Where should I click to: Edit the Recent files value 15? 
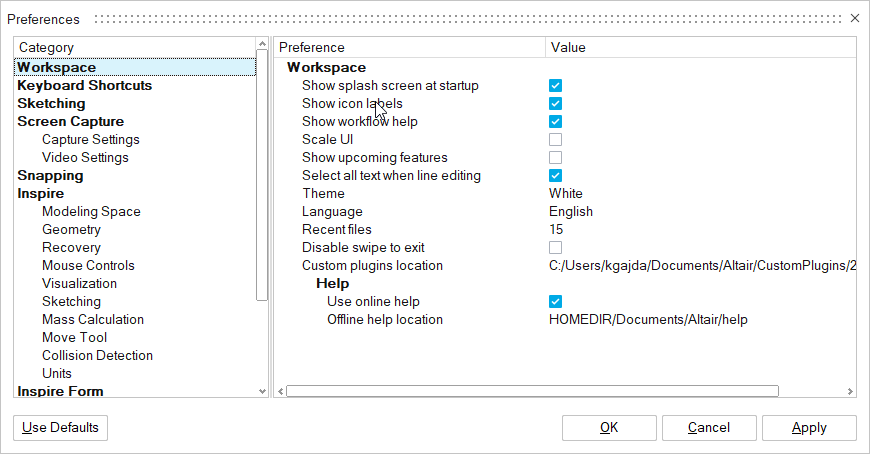[x=556, y=230]
